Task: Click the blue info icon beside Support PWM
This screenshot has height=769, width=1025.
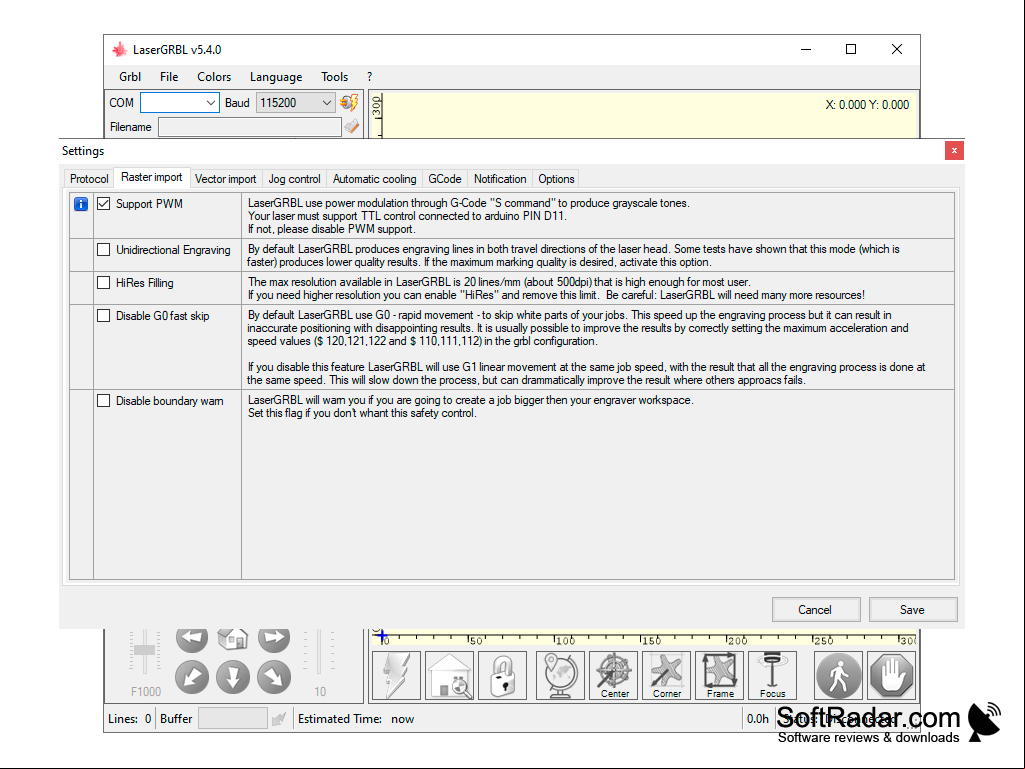Action: click(81, 204)
